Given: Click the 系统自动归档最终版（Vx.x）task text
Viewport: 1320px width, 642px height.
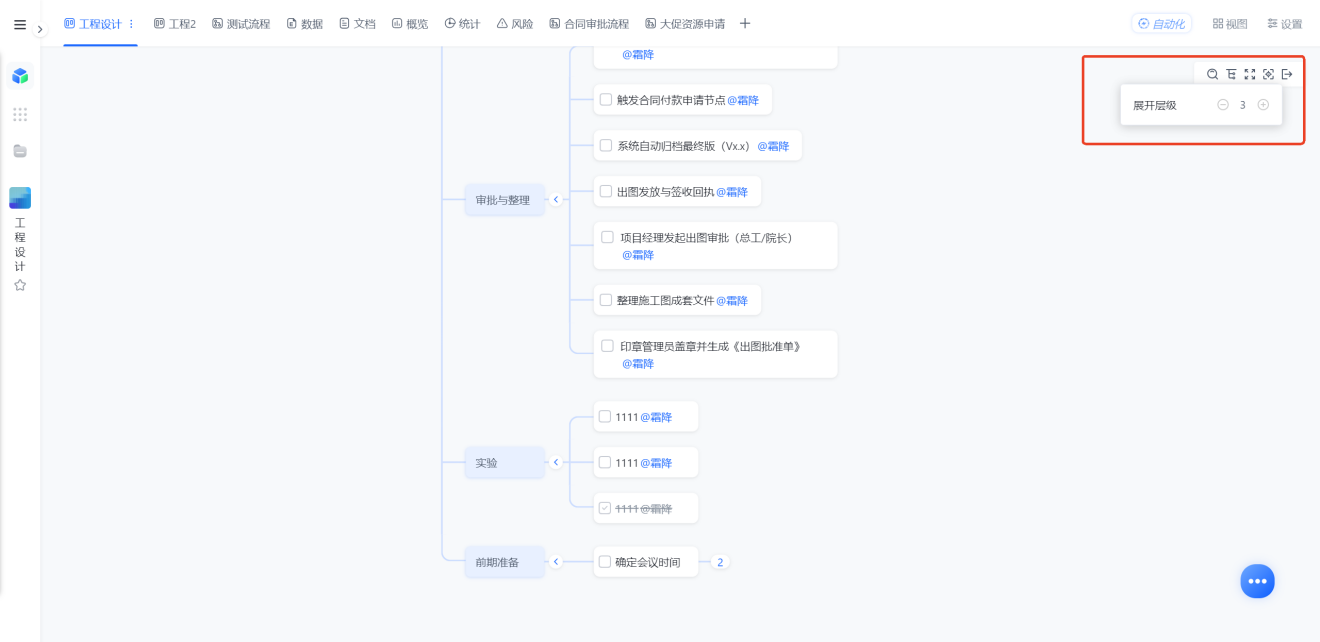Looking at the screenshot, I should point(684,146).
